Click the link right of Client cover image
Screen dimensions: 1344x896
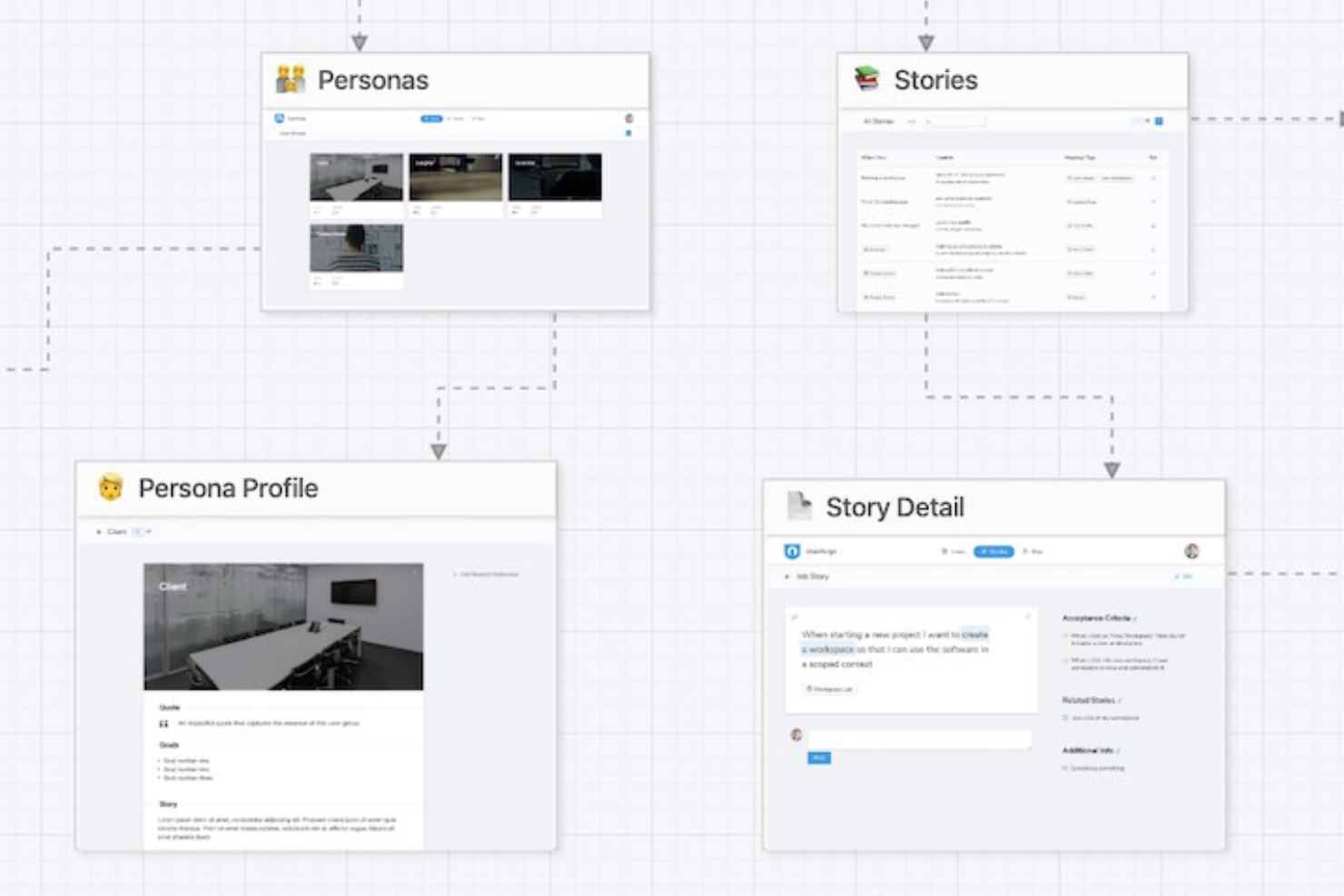tap(487, 575)
